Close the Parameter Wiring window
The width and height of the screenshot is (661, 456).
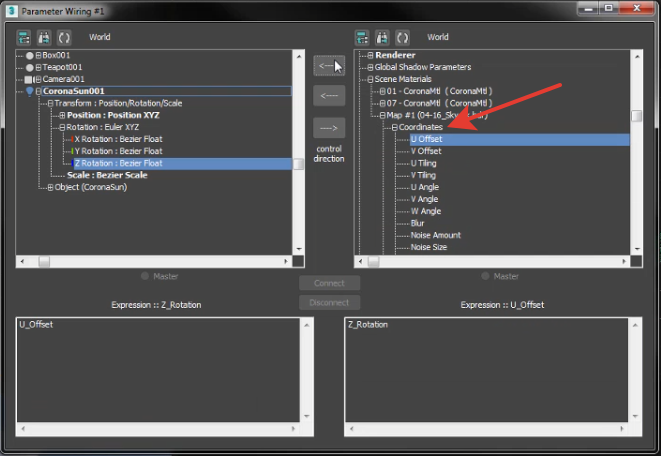(637, 8)
